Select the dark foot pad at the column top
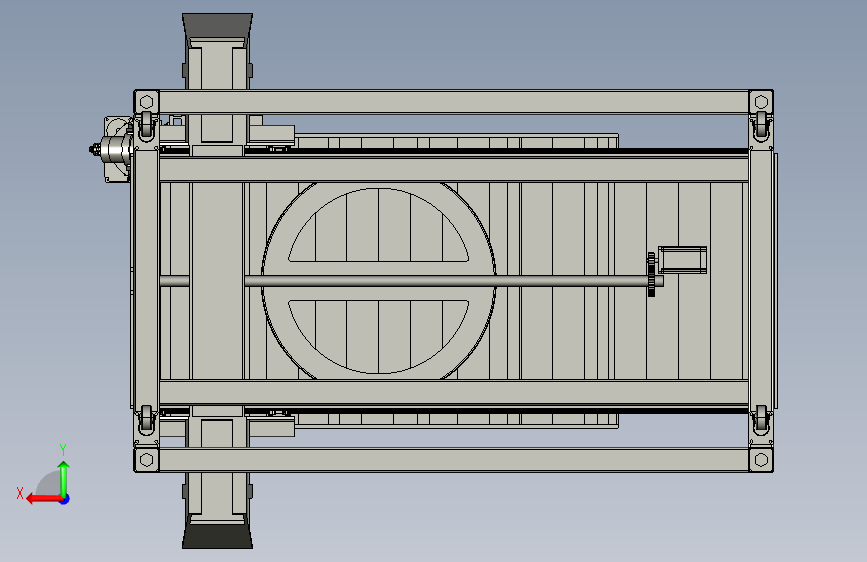The width and height of the screenshot is (867, 562). coord(217,25)
